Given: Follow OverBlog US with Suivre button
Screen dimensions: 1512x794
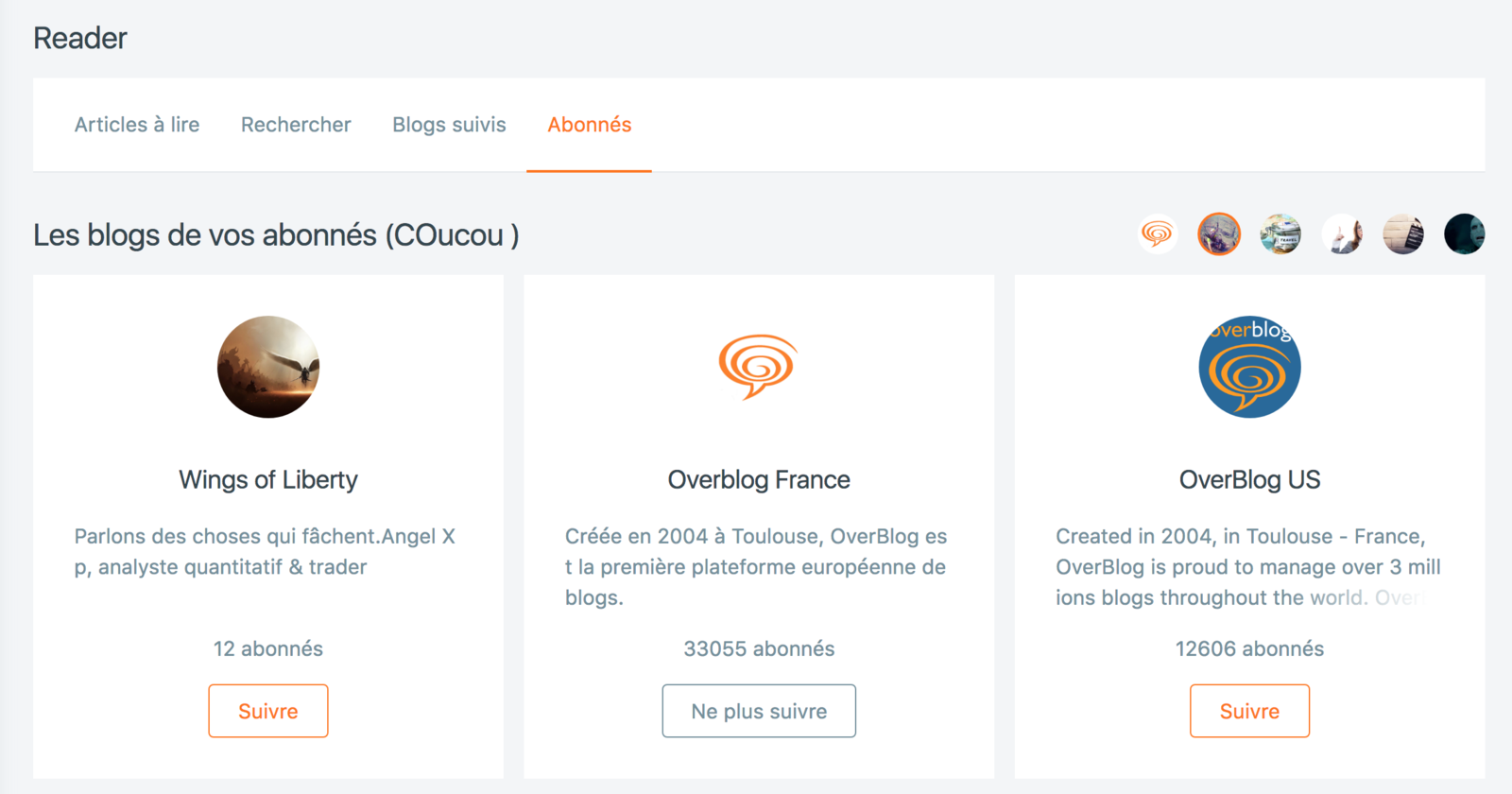Looking at the screenshot, I should click(1249, 711).
